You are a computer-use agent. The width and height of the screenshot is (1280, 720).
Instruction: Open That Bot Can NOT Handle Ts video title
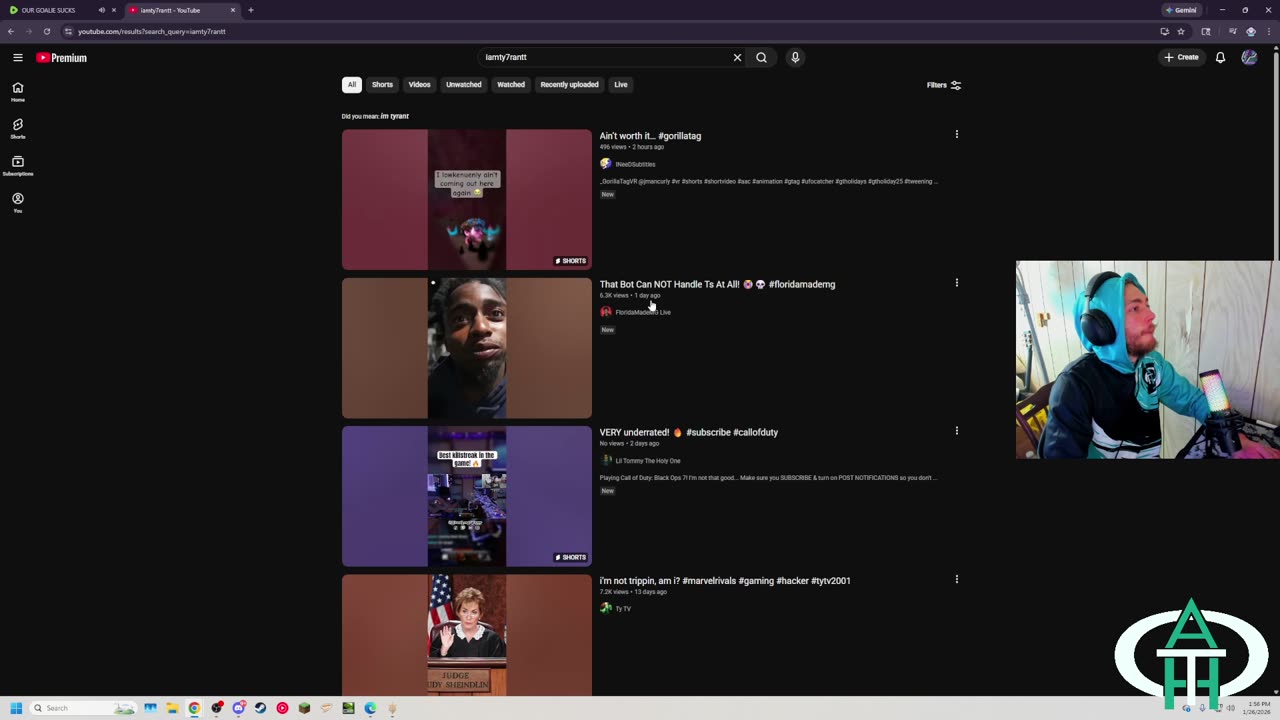point(717,284)
